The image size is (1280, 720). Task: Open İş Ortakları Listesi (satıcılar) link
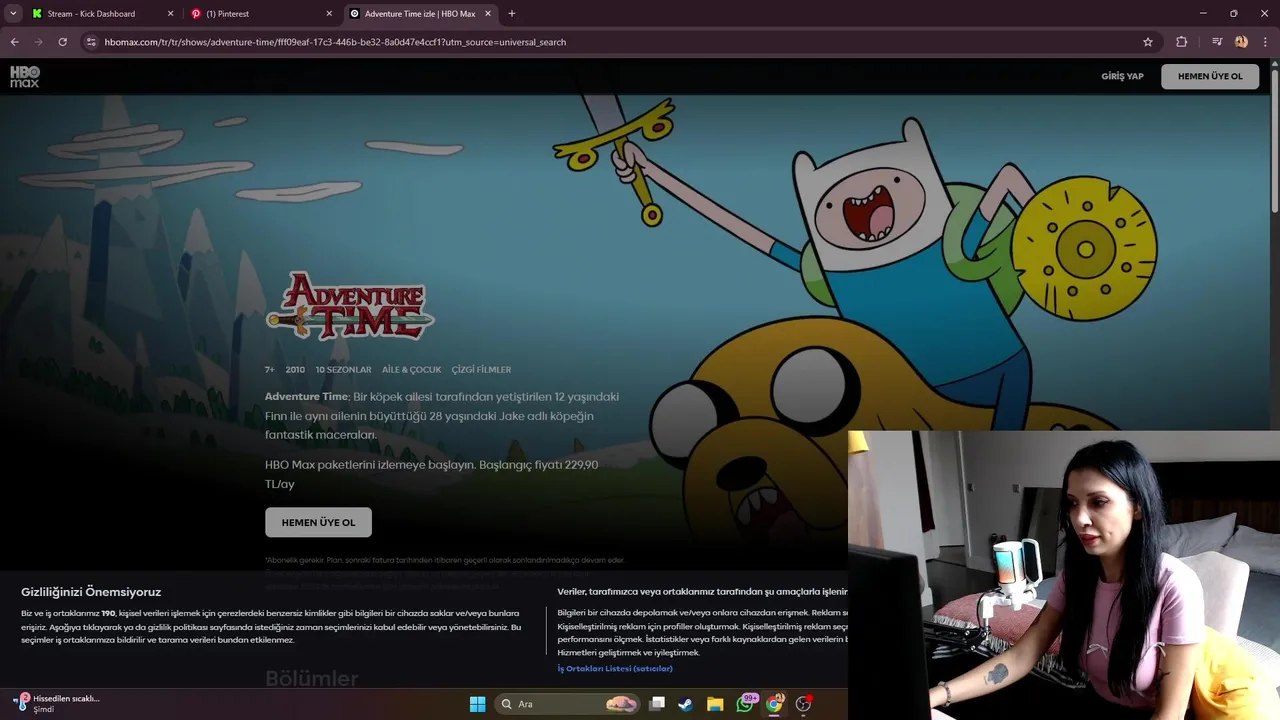[x=615, y=668]
